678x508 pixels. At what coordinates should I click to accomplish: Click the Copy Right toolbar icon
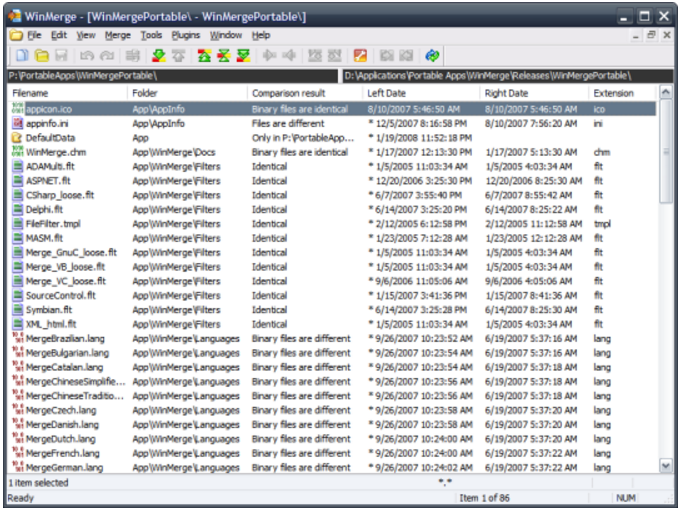[269, 55]
